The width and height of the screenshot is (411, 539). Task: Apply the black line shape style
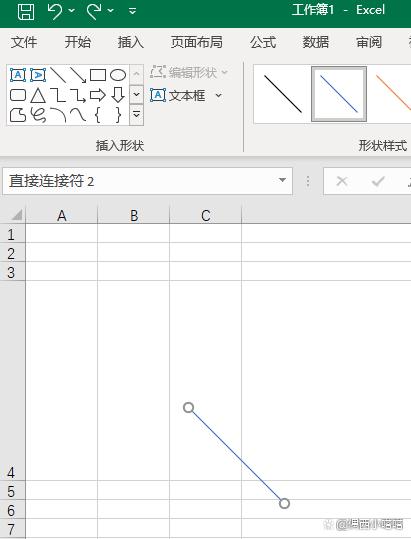click(x=283, y=94)
